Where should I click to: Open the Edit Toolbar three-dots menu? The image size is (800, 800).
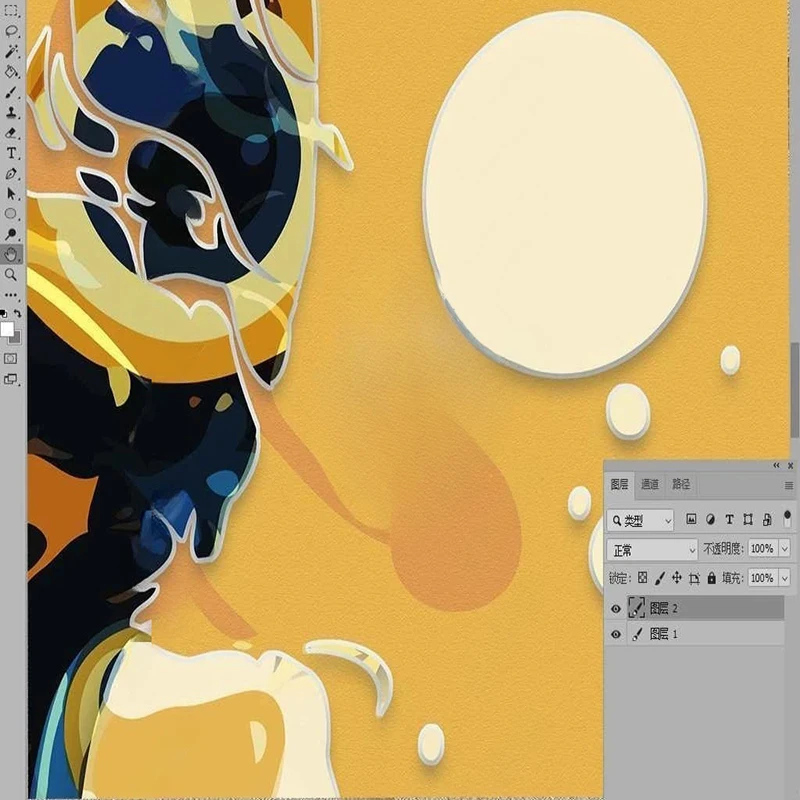11,295
